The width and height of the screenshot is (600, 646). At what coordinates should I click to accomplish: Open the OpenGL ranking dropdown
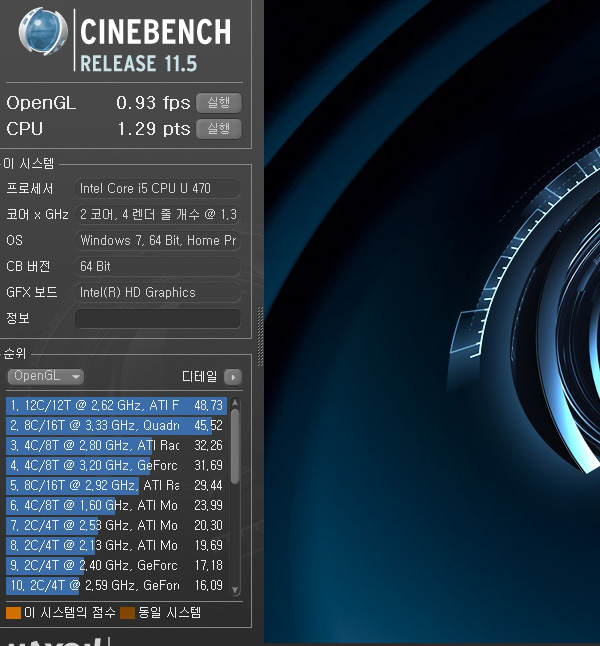click(x=45, y=376)
